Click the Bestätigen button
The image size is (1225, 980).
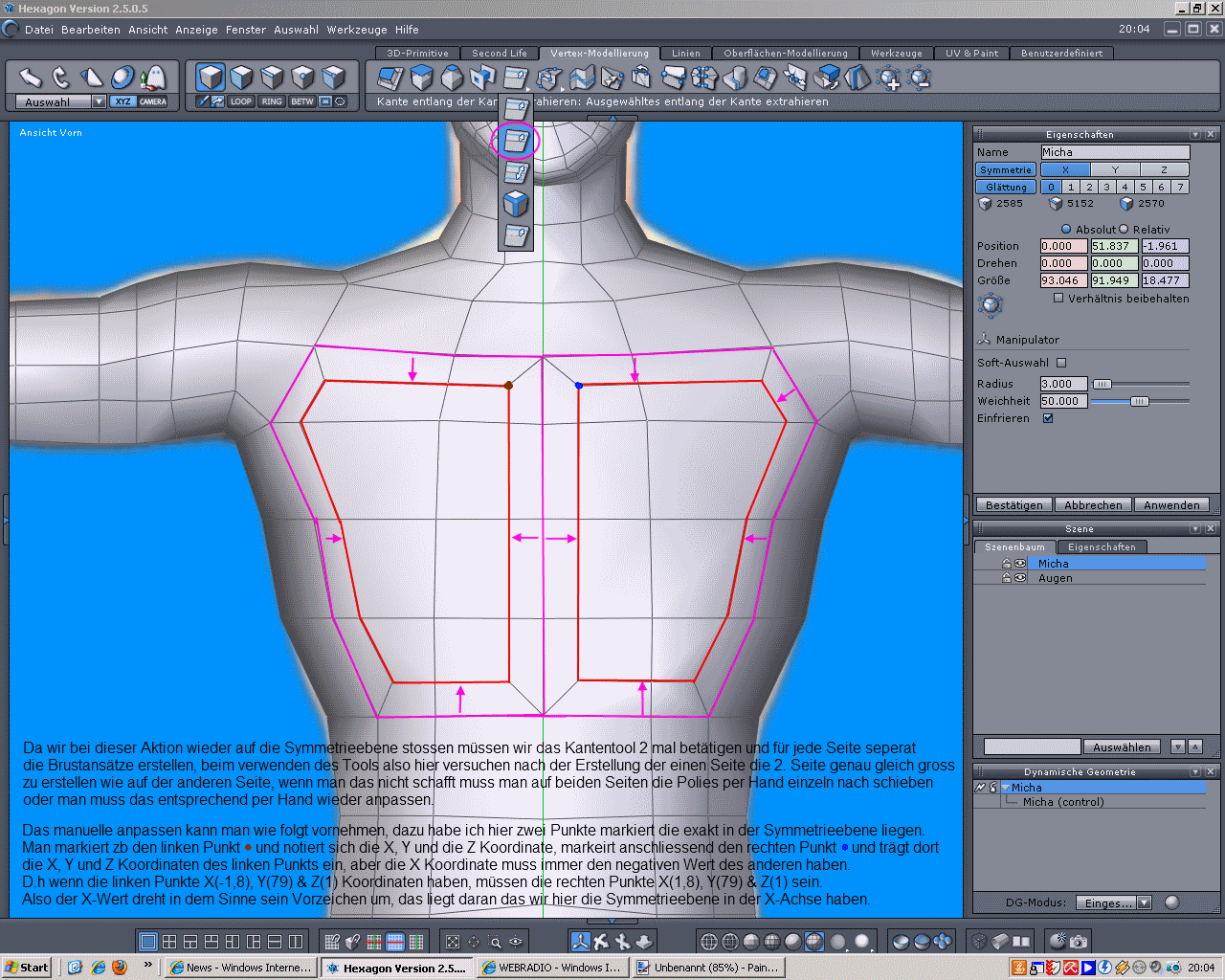coord(1013,505)
